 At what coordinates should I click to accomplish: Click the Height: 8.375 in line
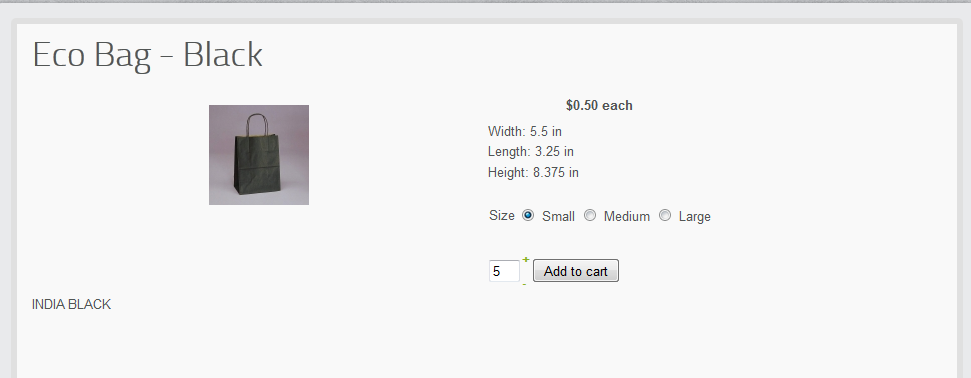(x=533, y=172)
